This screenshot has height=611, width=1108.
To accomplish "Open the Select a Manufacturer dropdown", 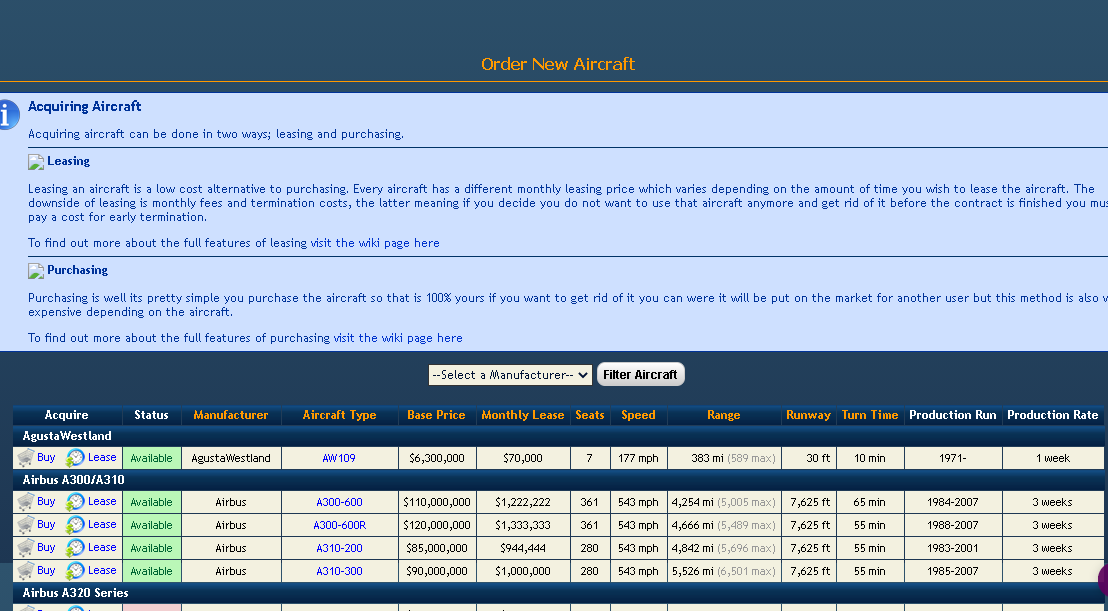I will point(510,375).
